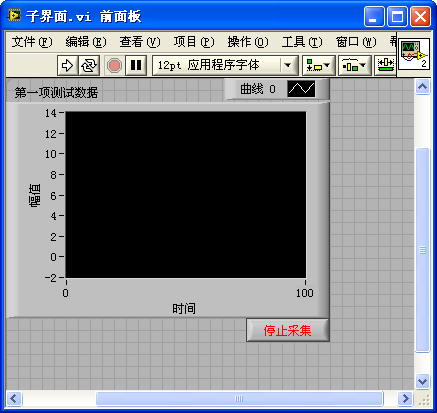Click the Run arrow button
The height and width of the screenshot is (413, 437).
(x=68, y=65)
